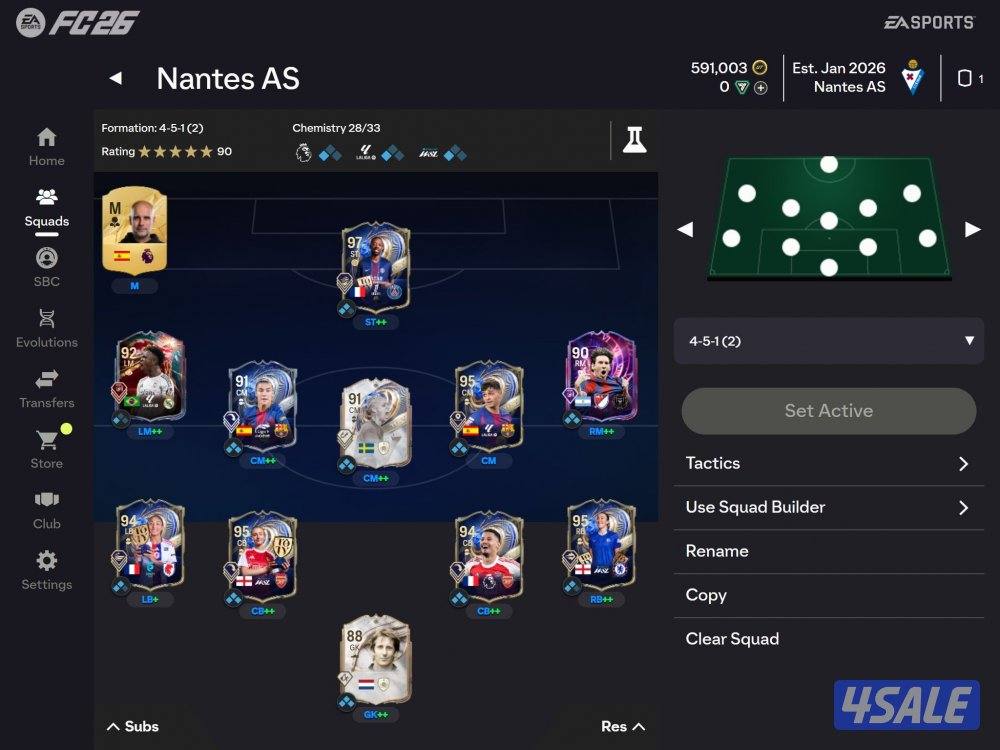Screen dimensions: 1000x750
Task: Expand the Res reserves panel
Action: [623, 726]
